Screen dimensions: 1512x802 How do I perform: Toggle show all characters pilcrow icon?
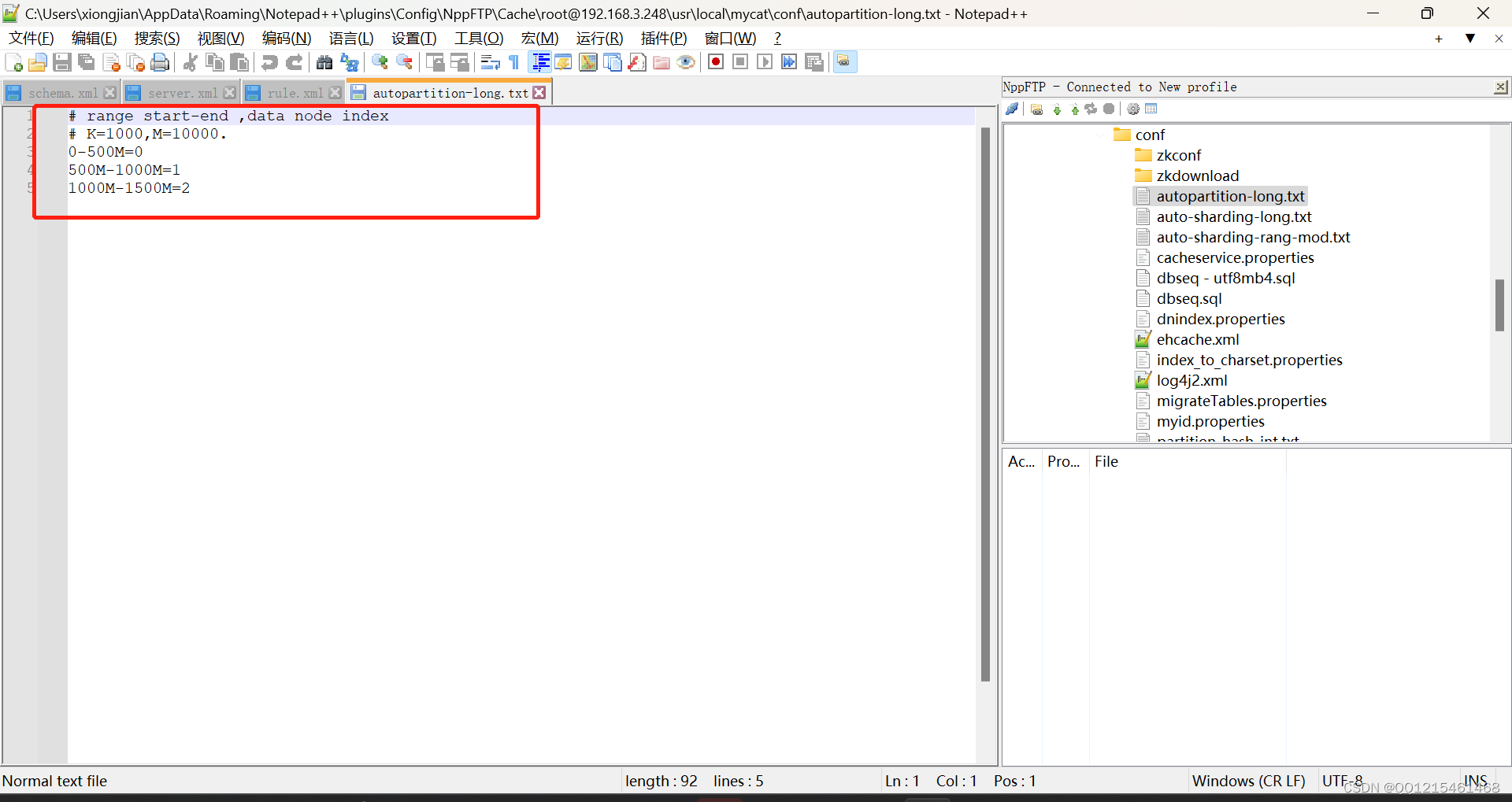[514, 62]
